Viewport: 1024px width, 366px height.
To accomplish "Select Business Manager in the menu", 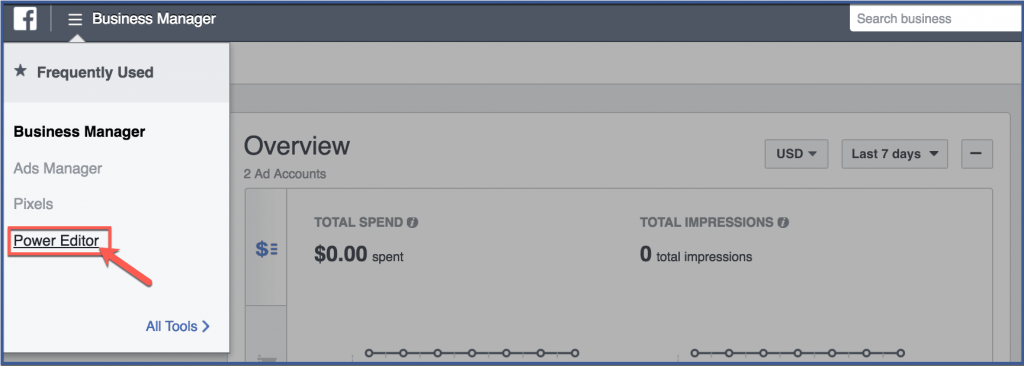I will 80,132.
